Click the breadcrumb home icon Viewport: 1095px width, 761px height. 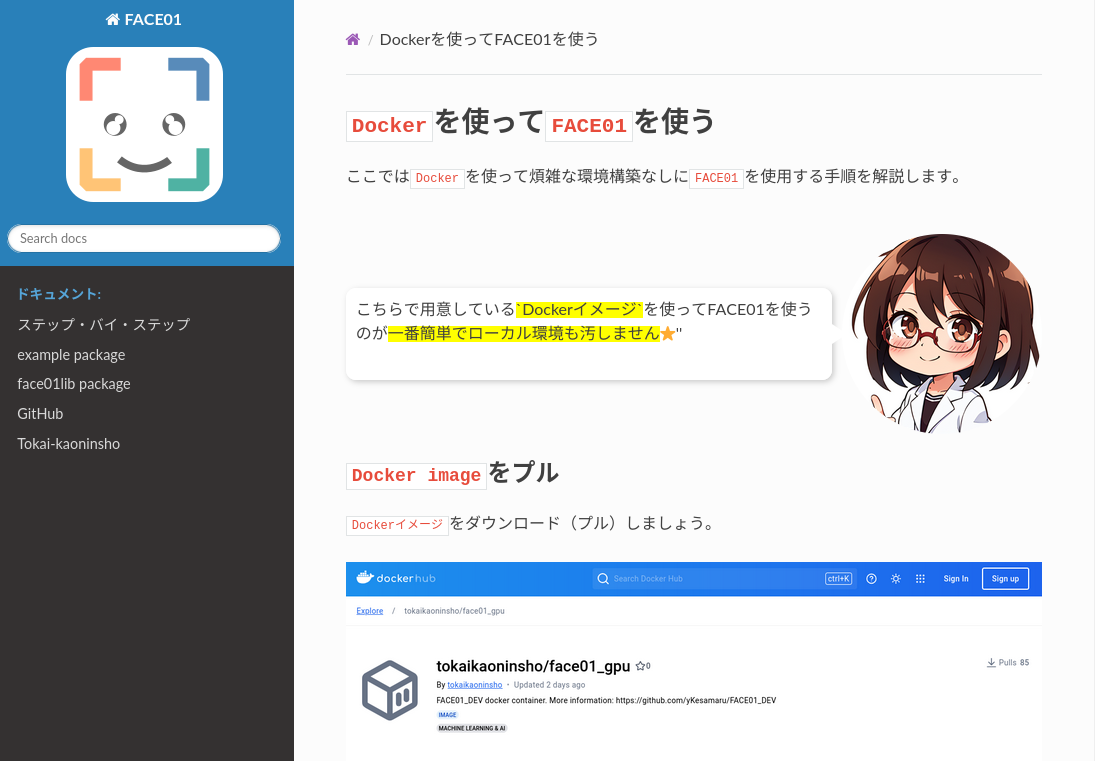pos(353,40)
